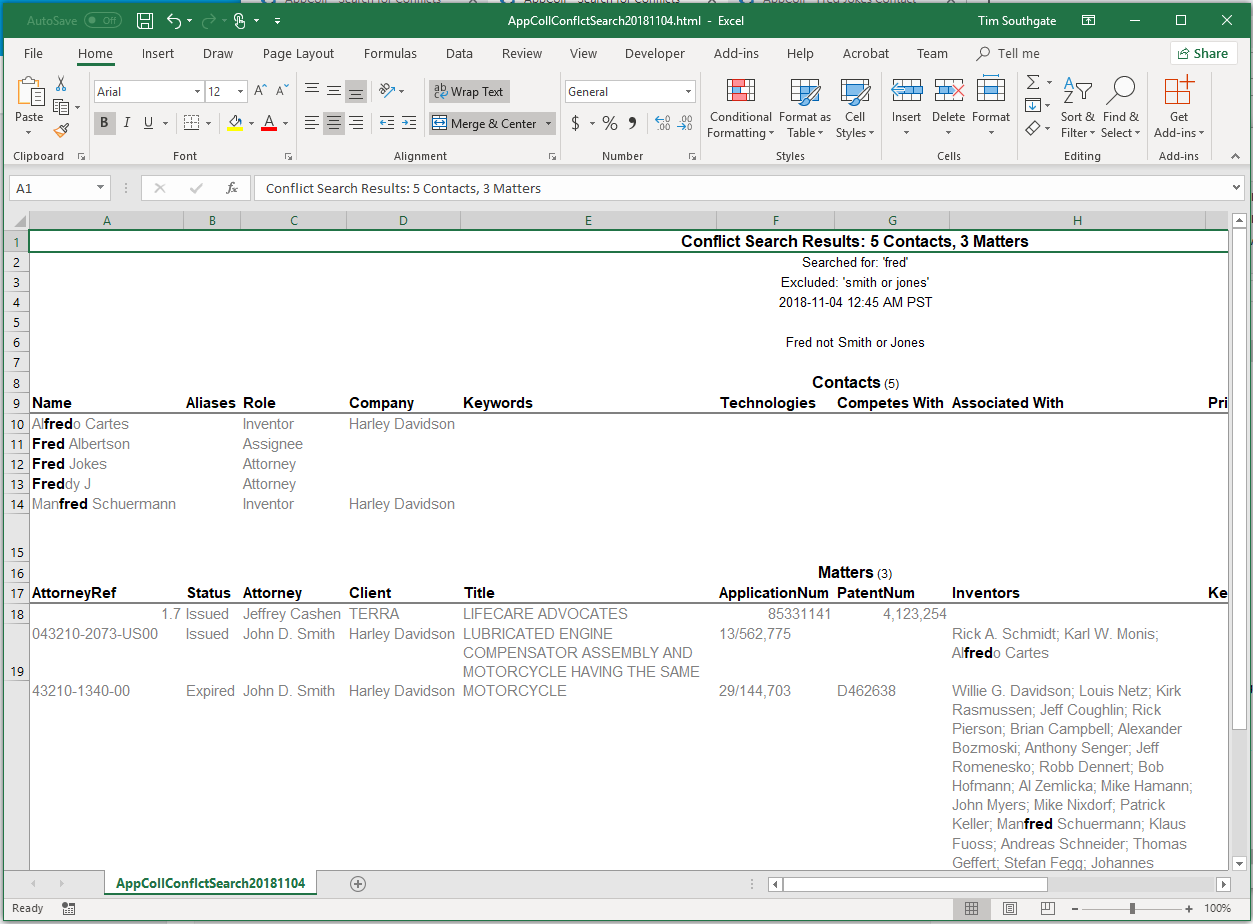
Task: Click the Delete cells icon
Action: tap(948, 107)
